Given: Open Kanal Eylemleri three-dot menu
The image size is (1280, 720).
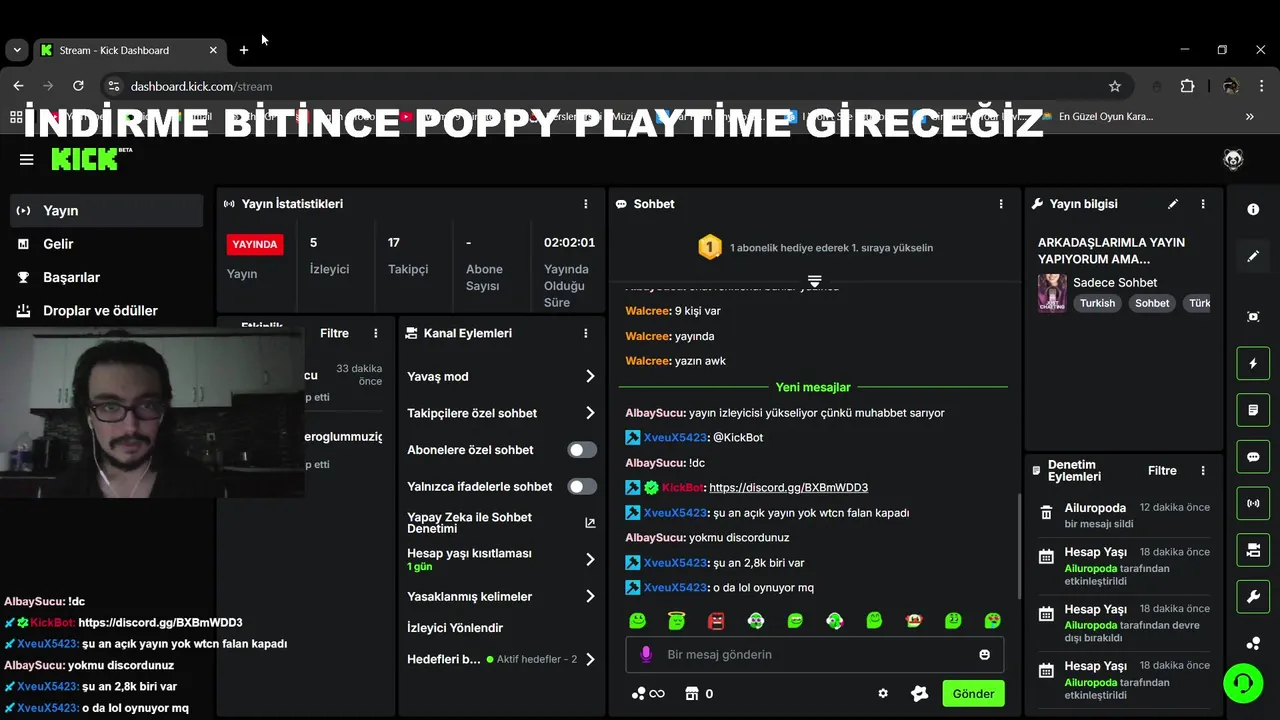Looking at the screenshot, I should pos(586,333).
